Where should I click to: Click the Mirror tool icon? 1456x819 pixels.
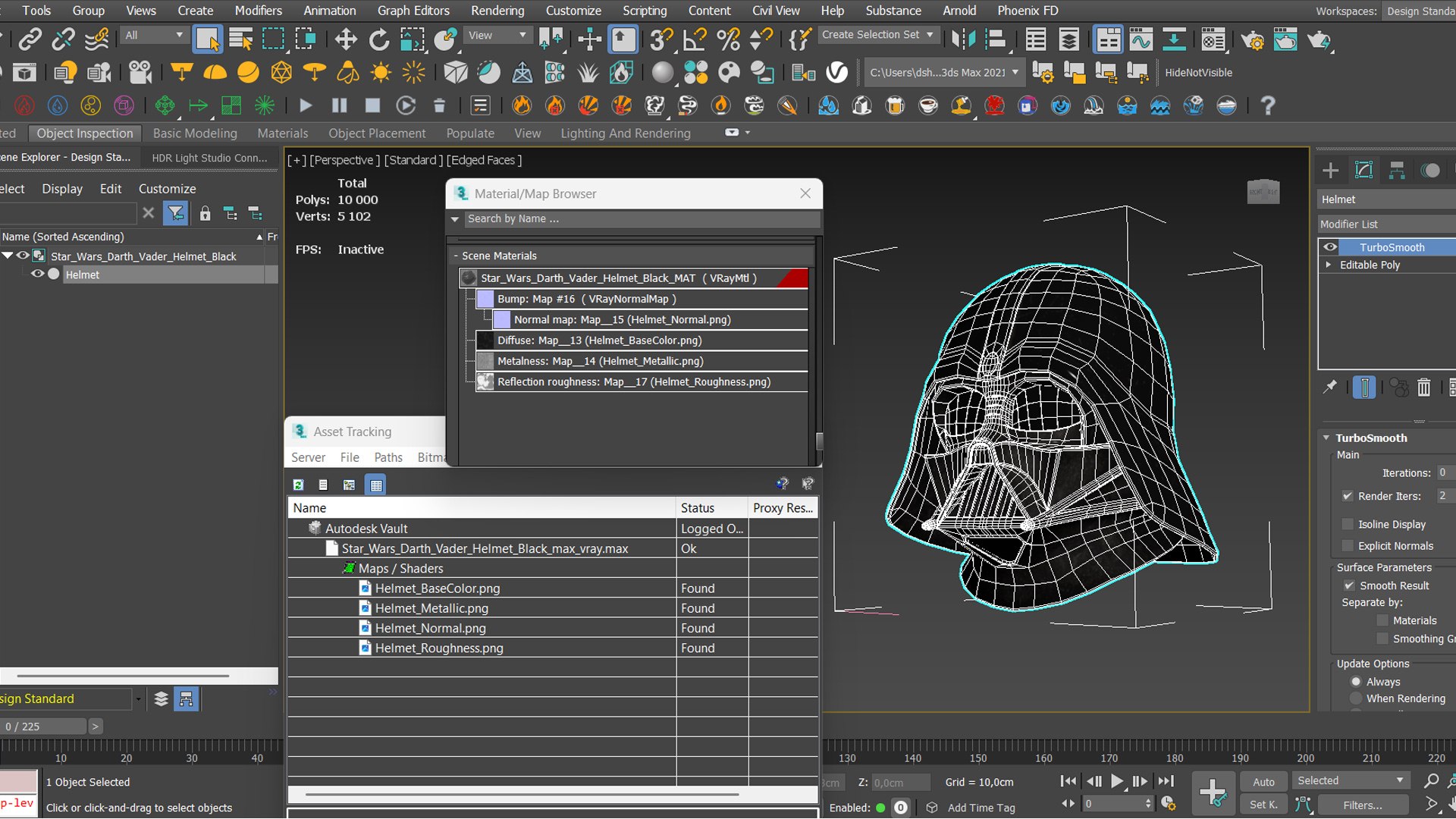tap(963, 39)
